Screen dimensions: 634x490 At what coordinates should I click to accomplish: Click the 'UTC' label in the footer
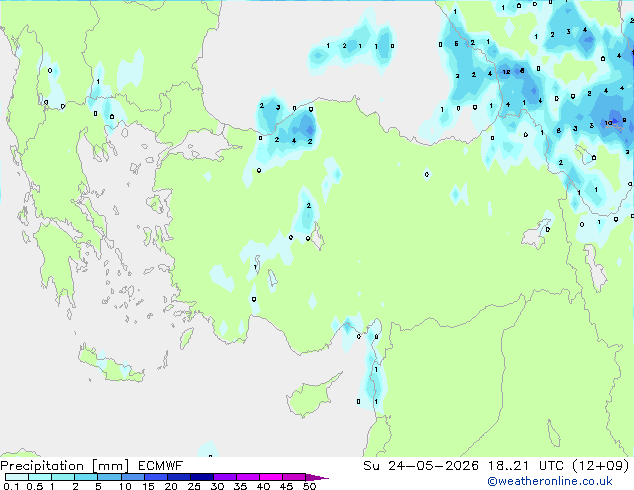point(551,466)
